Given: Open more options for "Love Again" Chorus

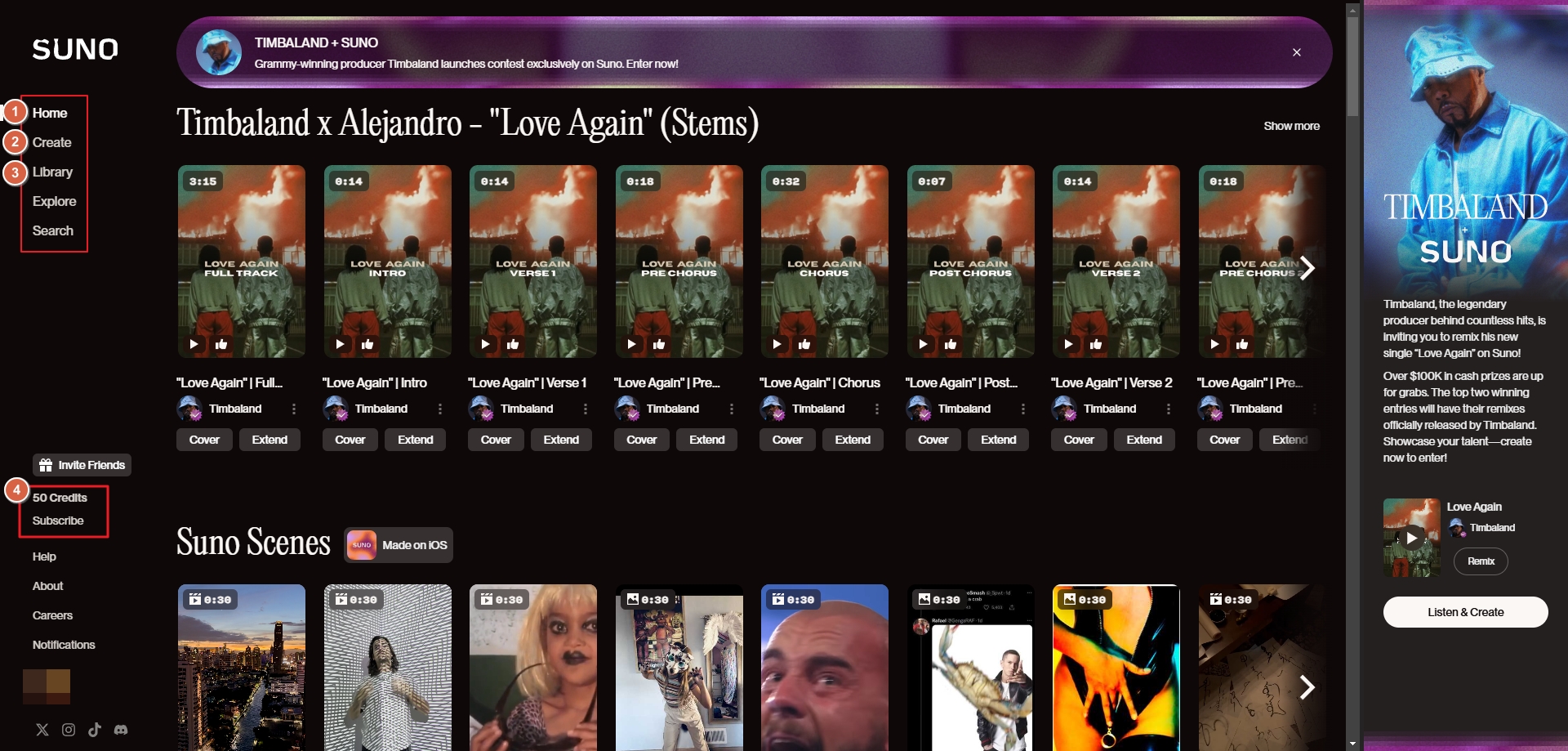Looking at the screenshot, I should pos(877,409).
